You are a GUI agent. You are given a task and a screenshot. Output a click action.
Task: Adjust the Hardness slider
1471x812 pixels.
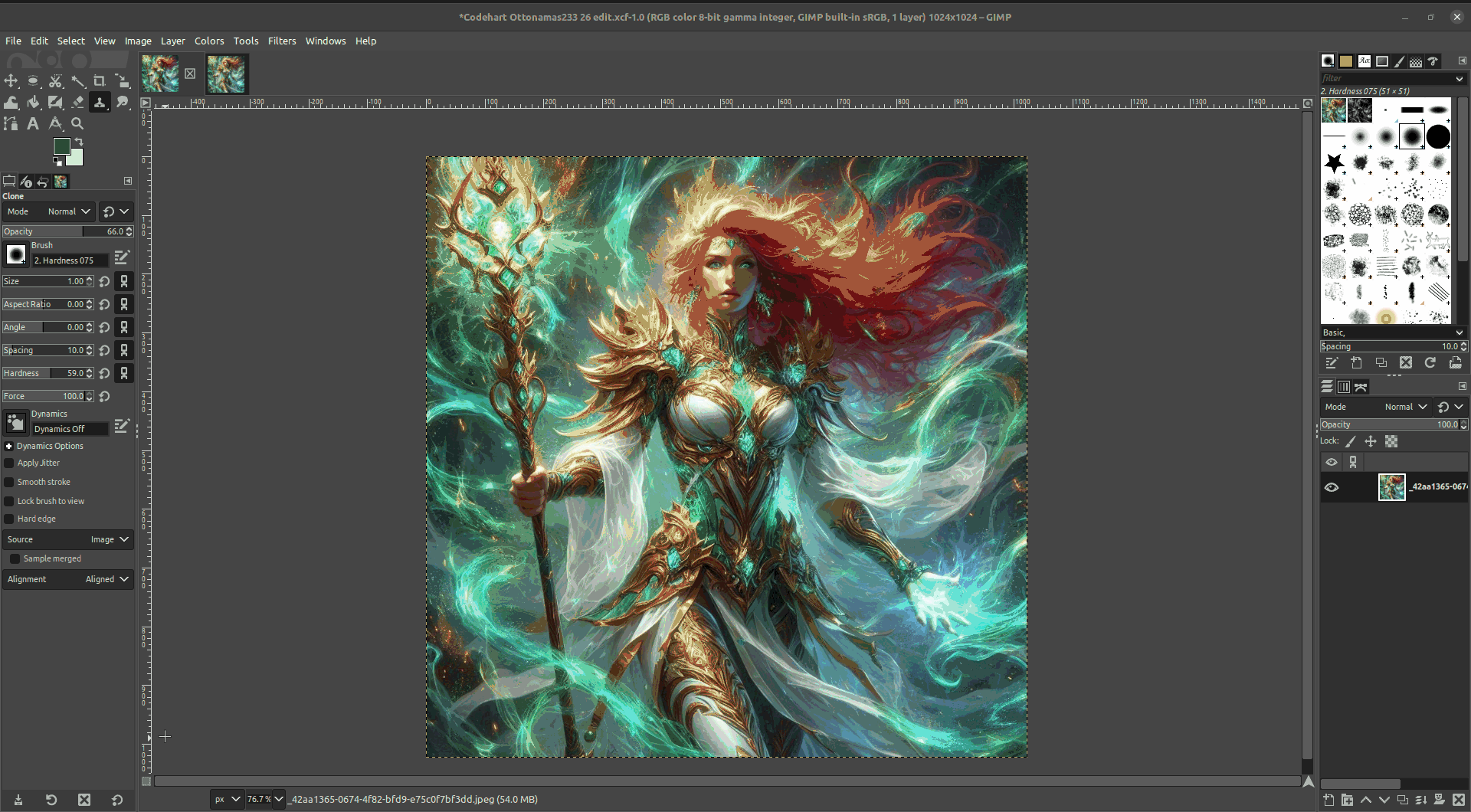coord(48,373)
